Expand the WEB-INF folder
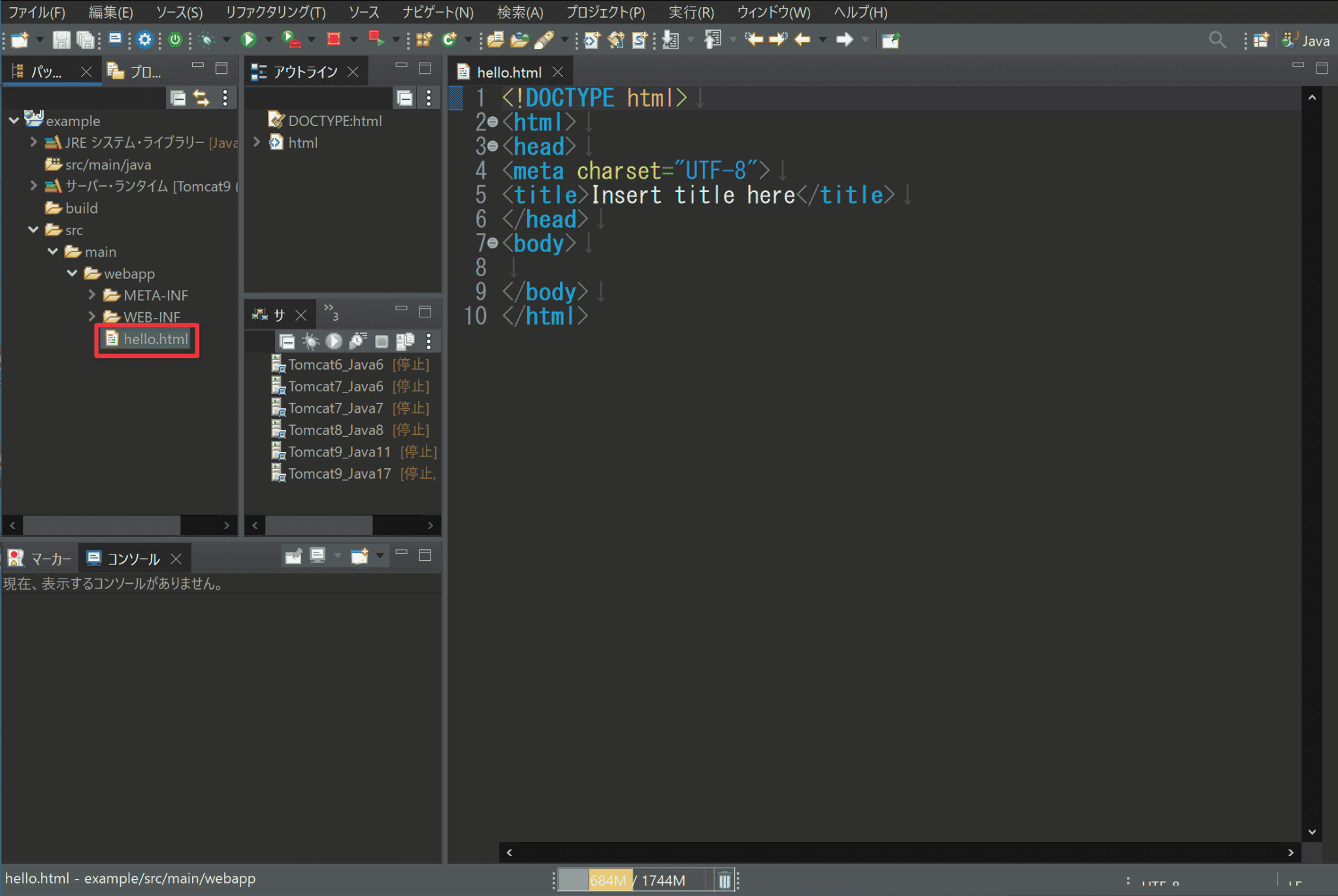Image resolution: width=1338 pixels, height=896 pixels. [x=92, y=317]
